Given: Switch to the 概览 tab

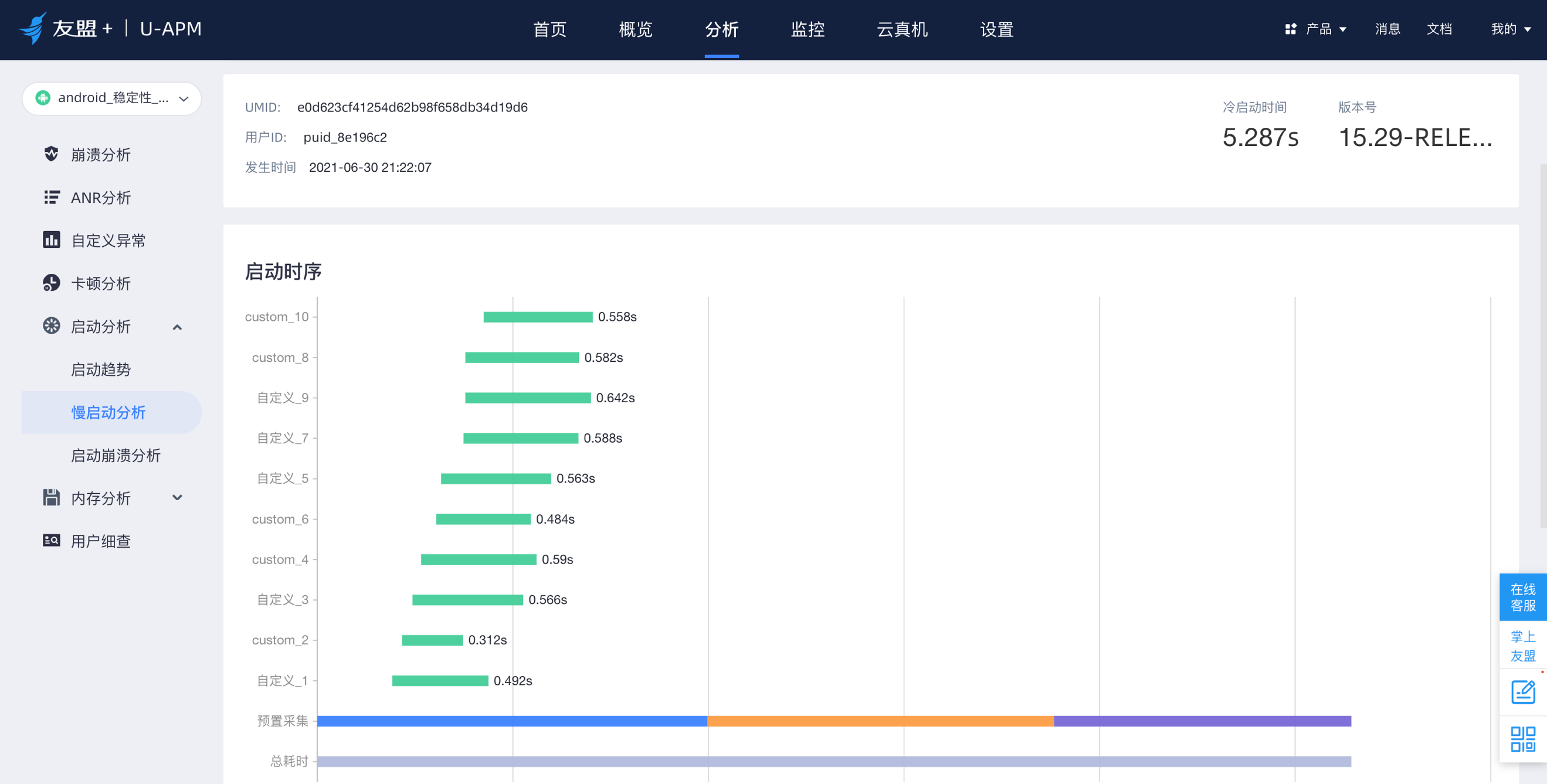Looking at the screenshot, I should [x=635, y=29].
